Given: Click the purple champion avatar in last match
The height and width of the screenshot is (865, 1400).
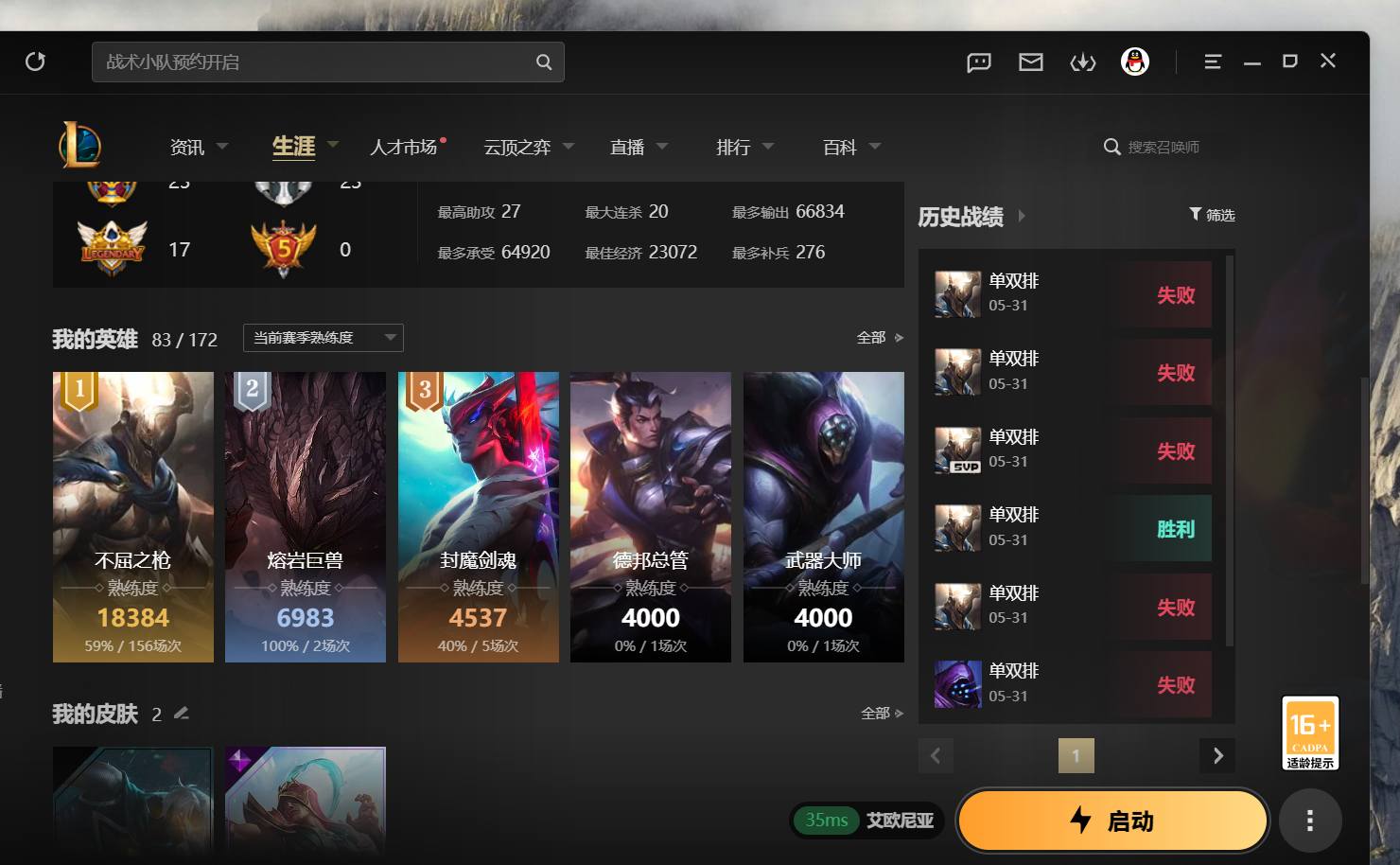Looking at the screenshot, I should tap(957, 684).
